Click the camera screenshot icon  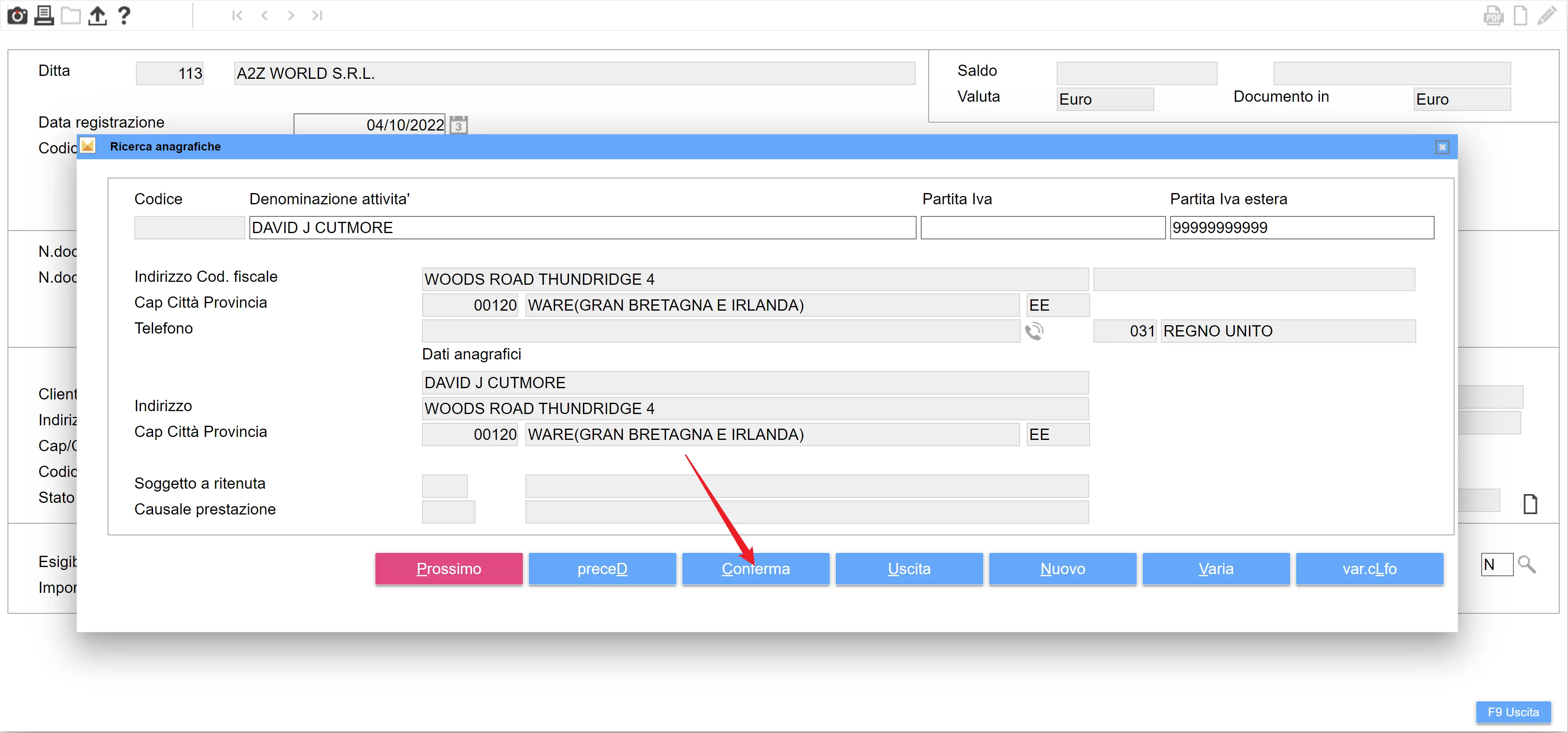17,15
